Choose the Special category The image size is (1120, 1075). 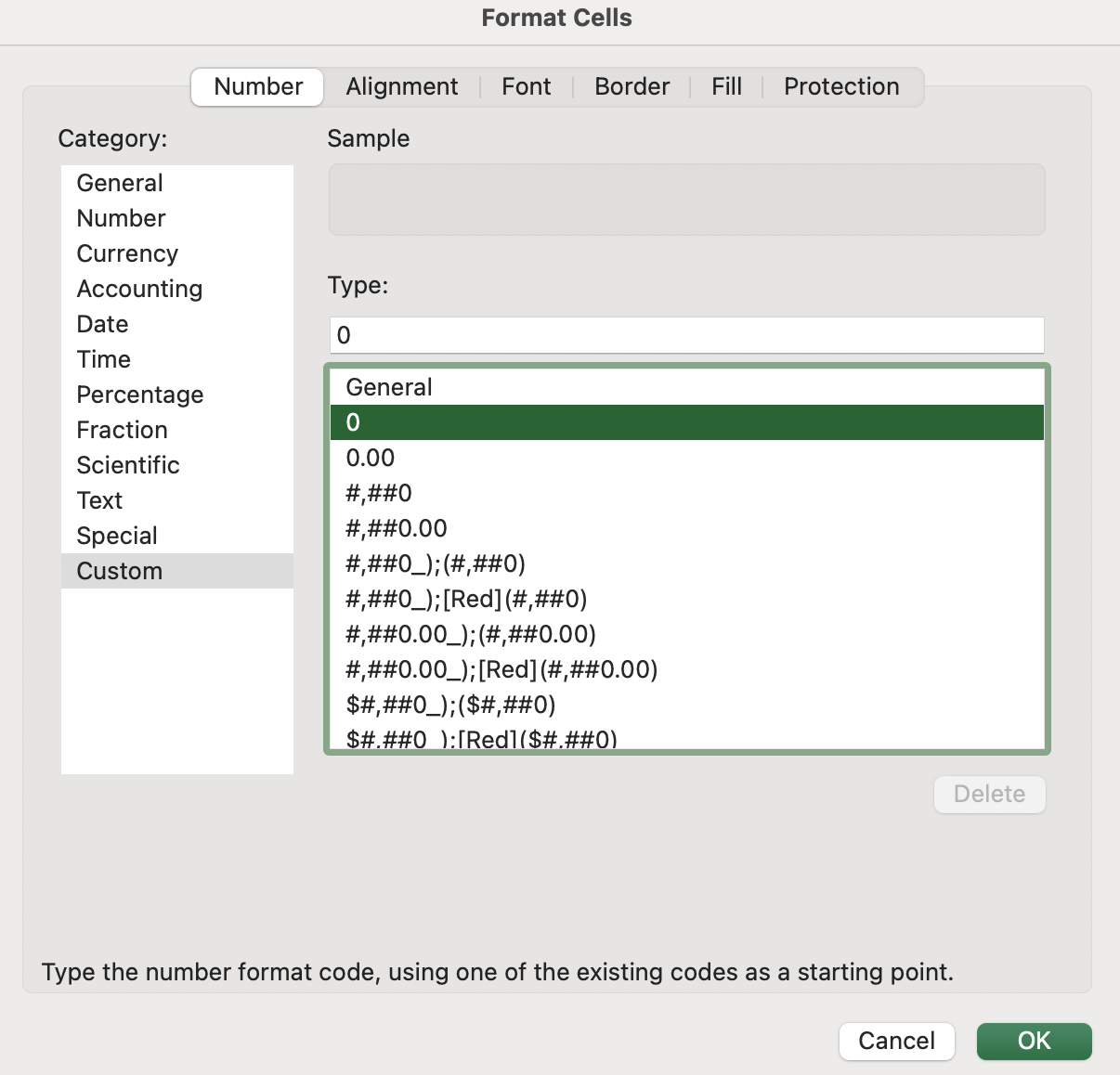click(x=117, y=536)
